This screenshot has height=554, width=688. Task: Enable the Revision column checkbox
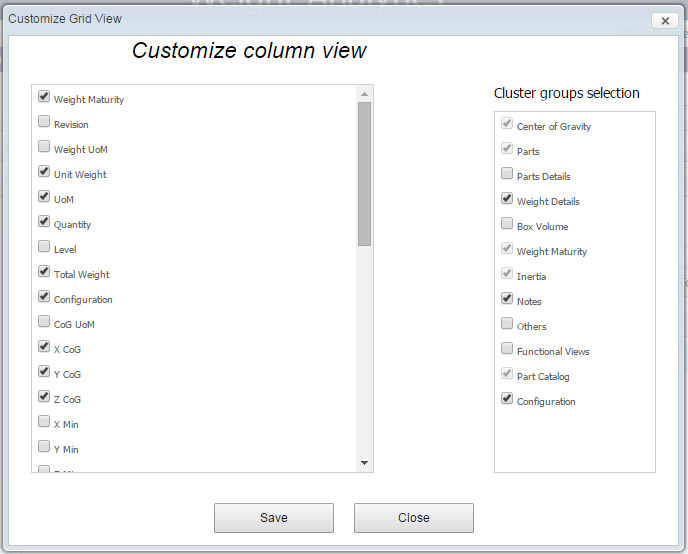pos(44,123)
